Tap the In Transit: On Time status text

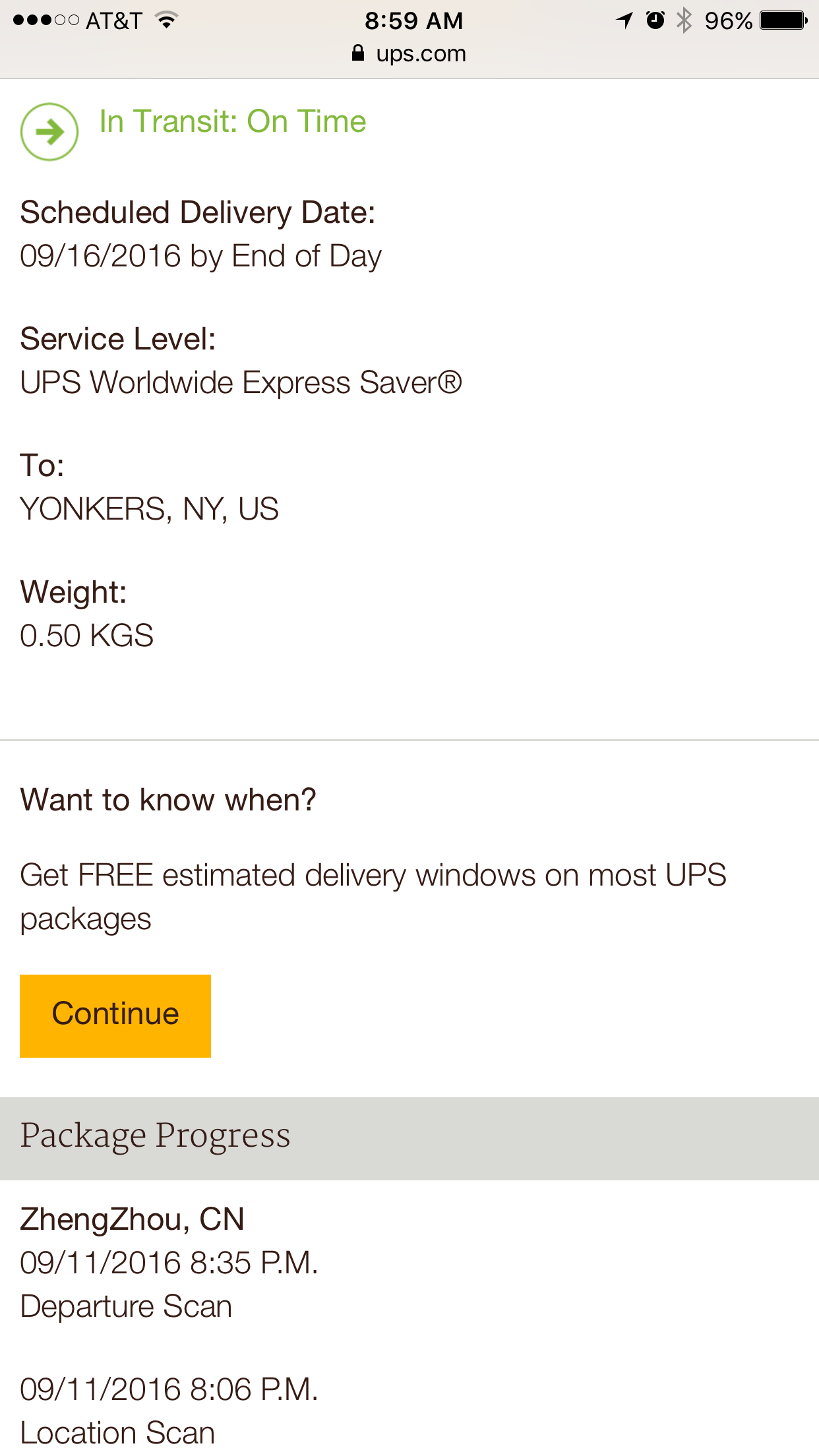click(x=233, y=121)
